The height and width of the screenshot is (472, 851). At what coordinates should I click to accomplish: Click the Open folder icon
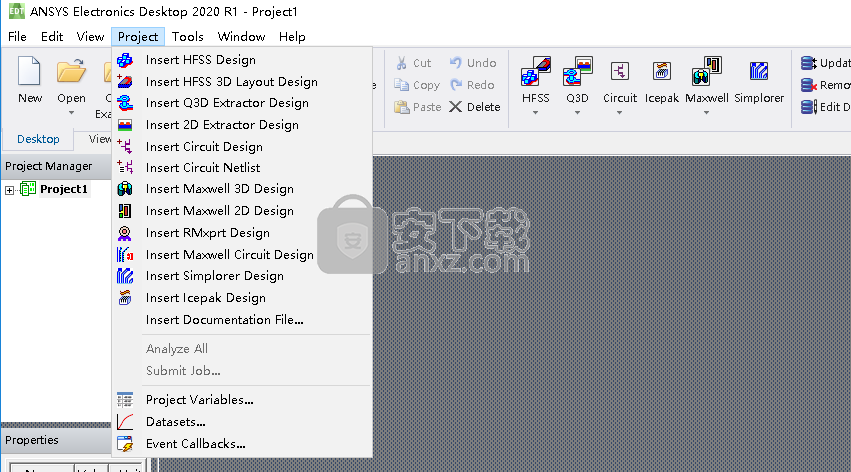coord(71,71)
